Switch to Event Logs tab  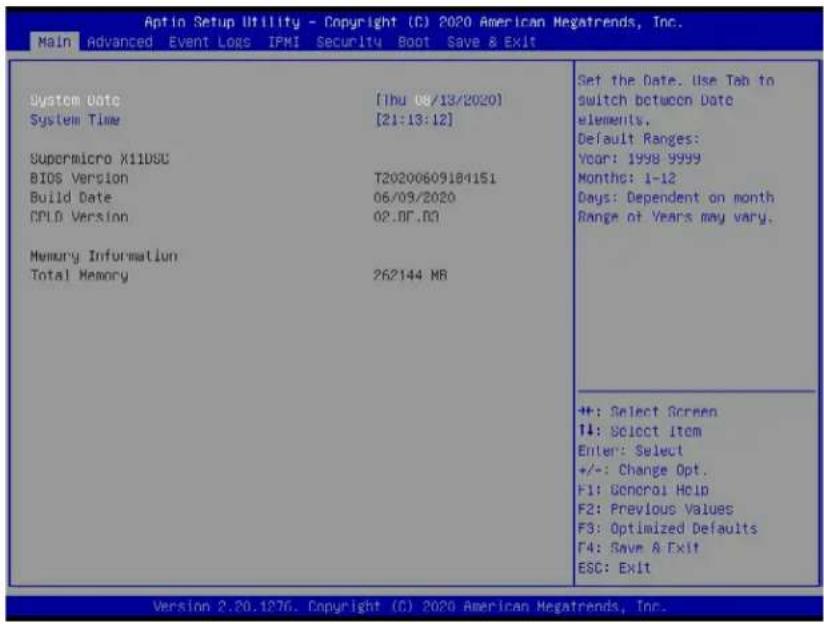(210, 42)
